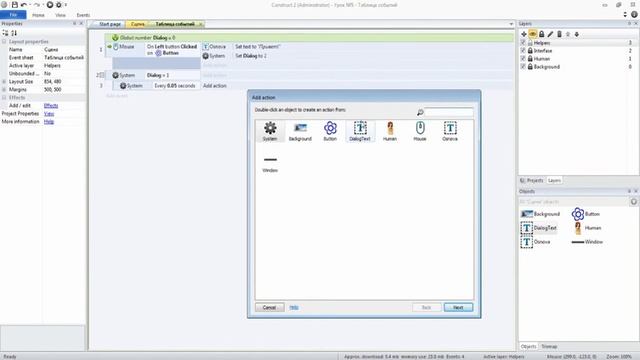Open Help link in Add action dialog
This screenshot has height=360, width=640.
pyautogui.click(x=294, y=307)
